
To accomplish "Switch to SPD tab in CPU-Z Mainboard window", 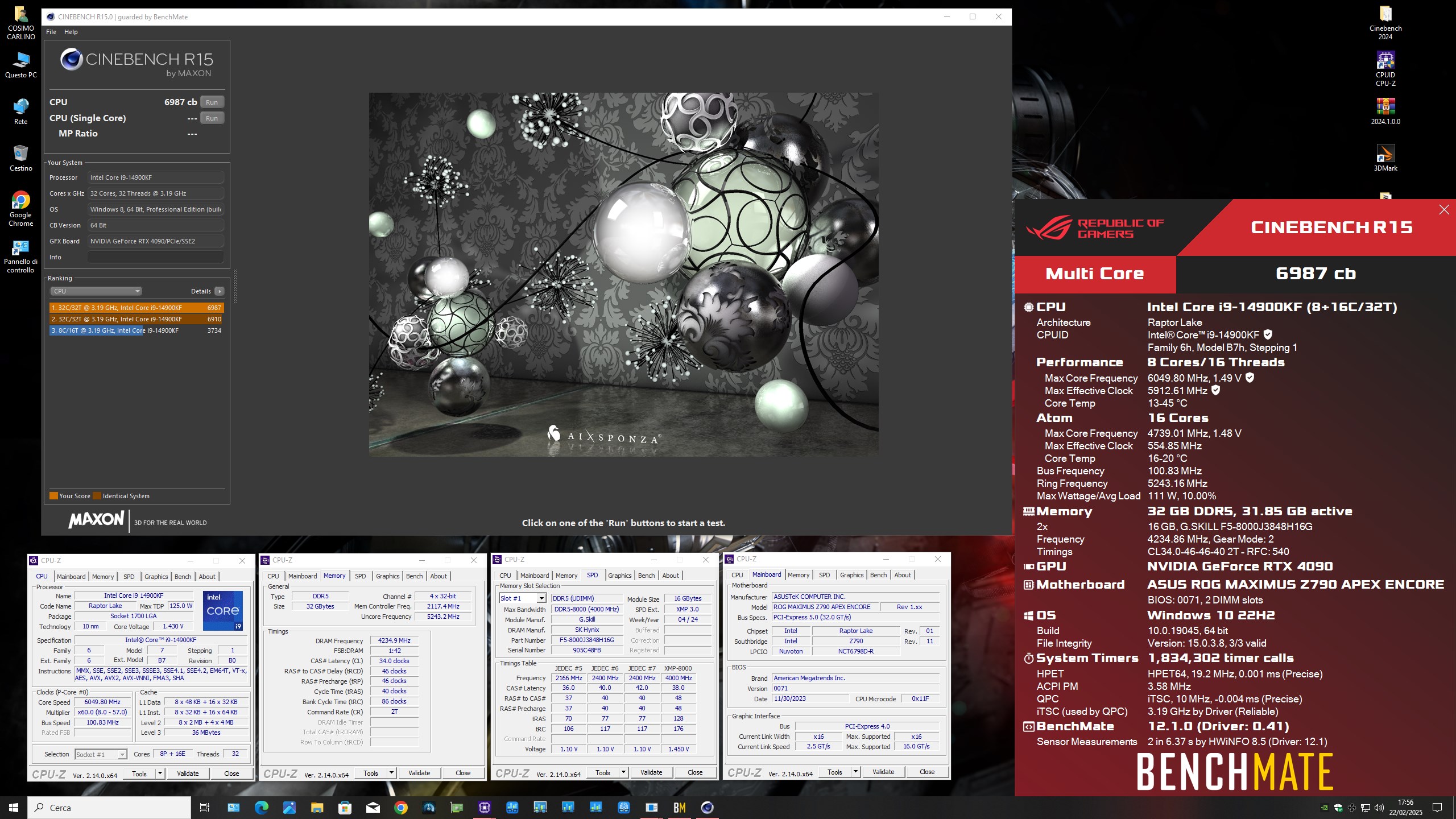I will [x=824, y=575].
